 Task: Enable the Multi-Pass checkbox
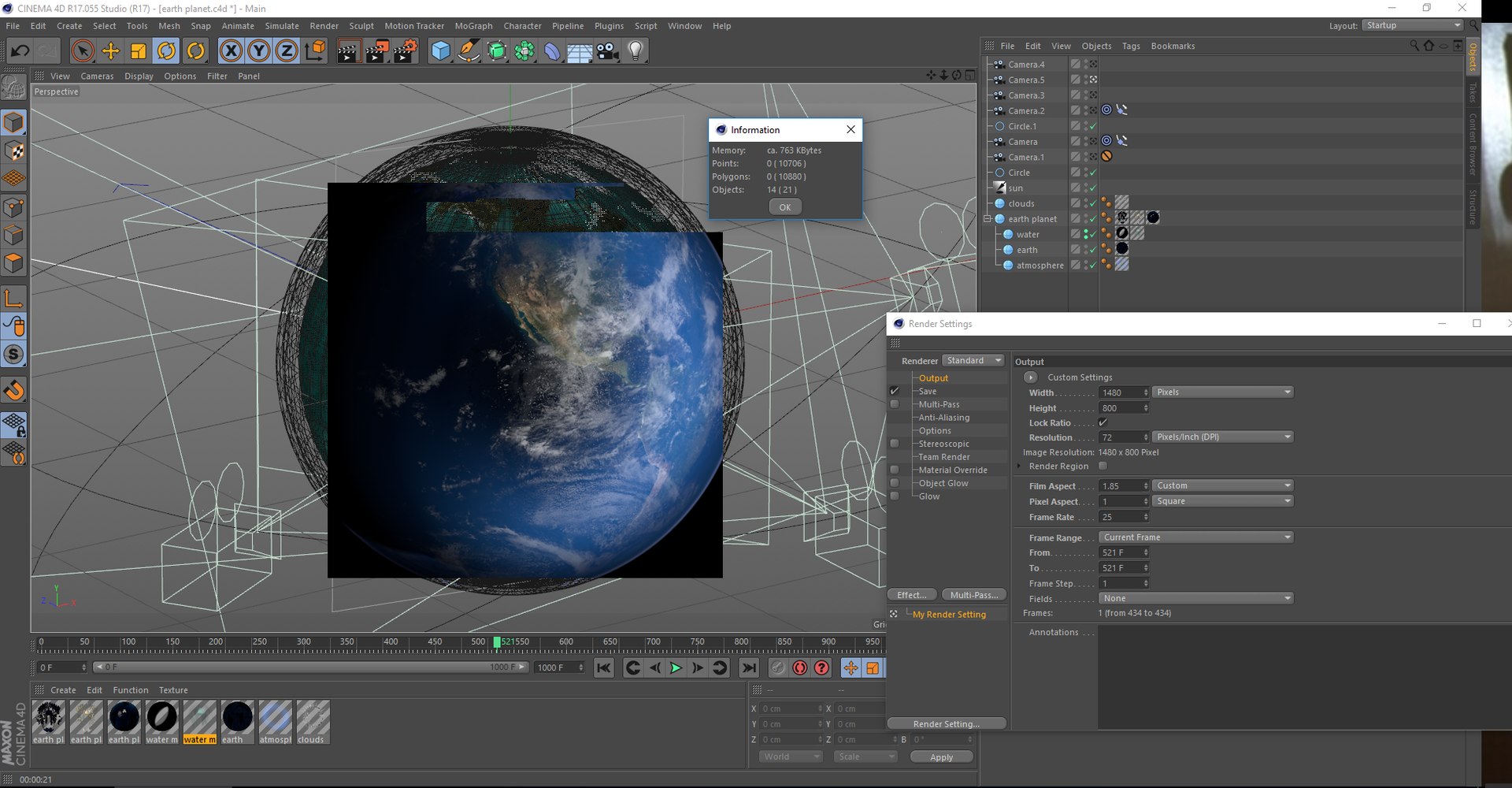point(895,404)
